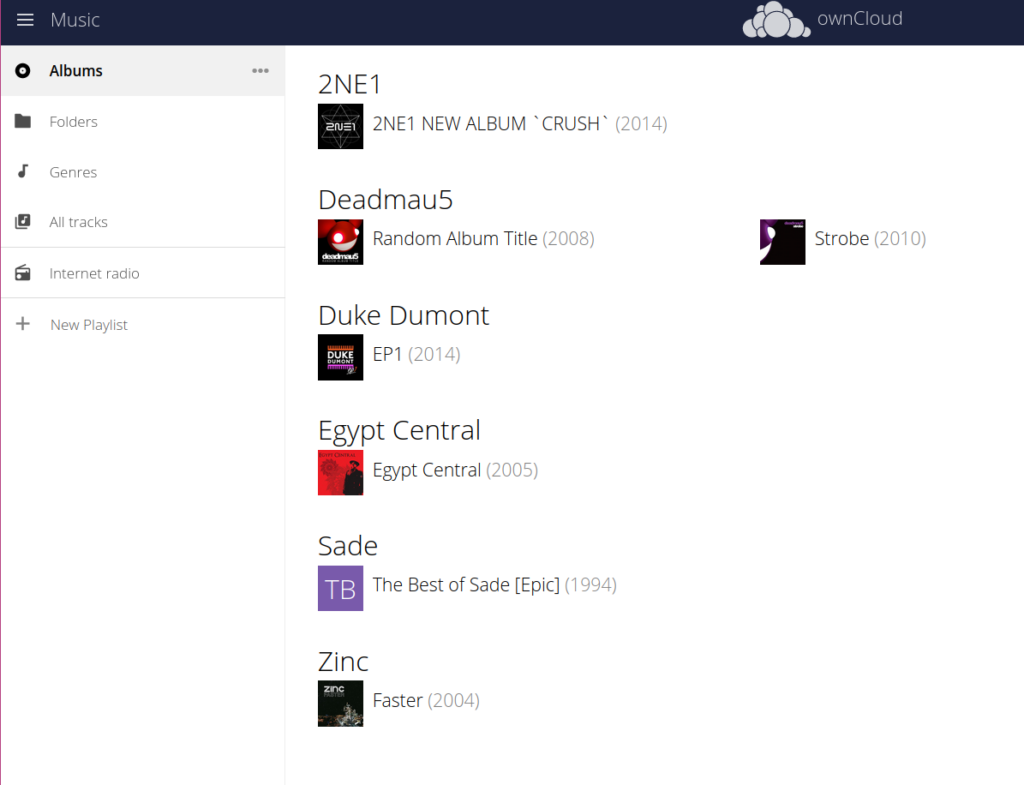Click the 2NE1 CRUSH album cover
This screenshot has height=785, width=1024.
click(340, 127)
